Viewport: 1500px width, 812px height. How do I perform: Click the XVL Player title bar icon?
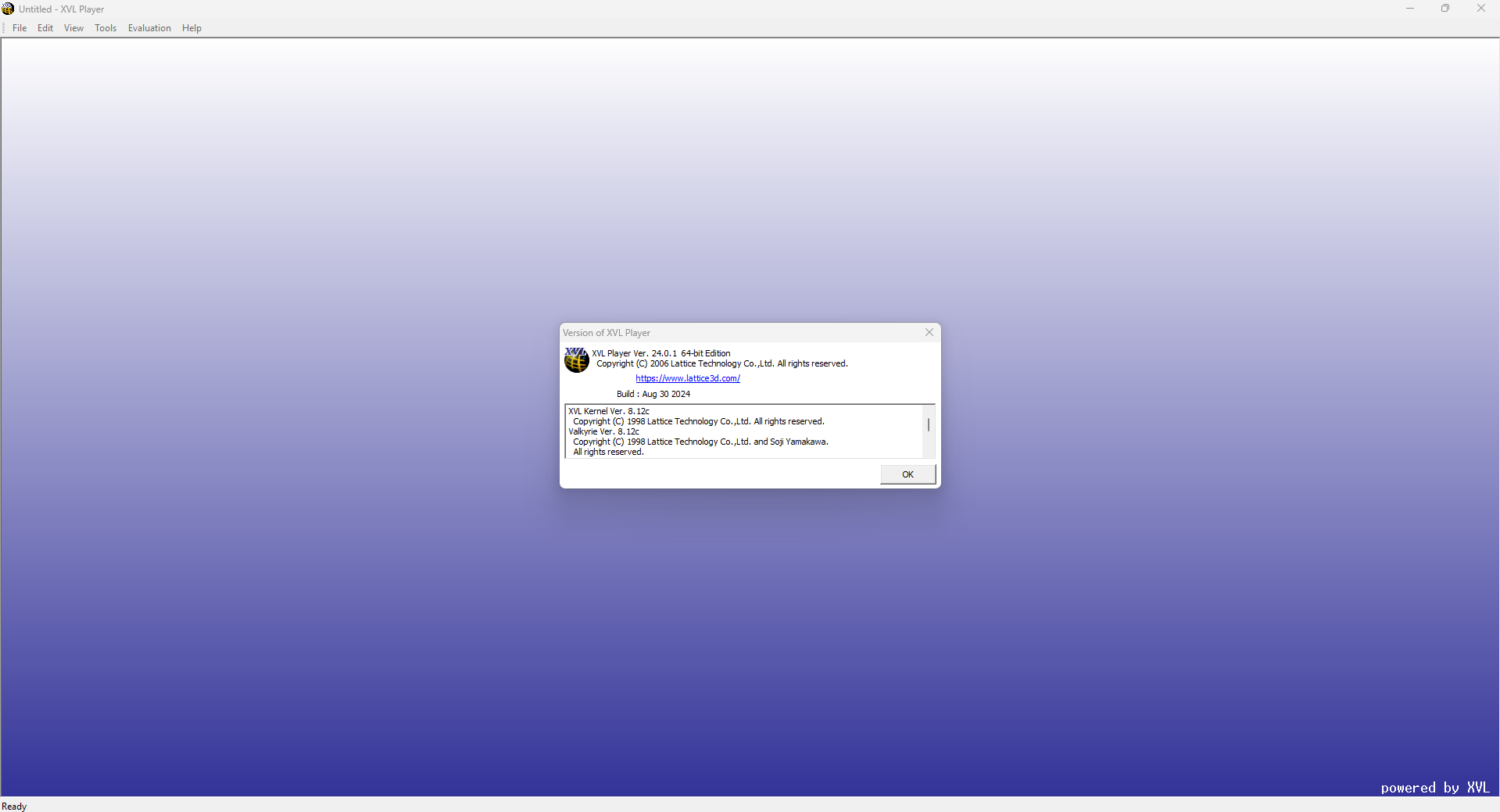click(8, 9)
